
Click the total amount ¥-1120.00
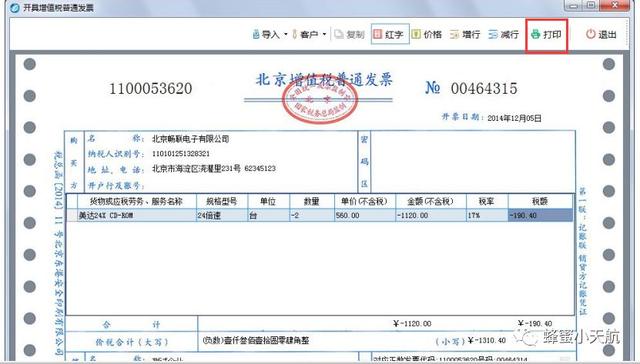(412, 324)
